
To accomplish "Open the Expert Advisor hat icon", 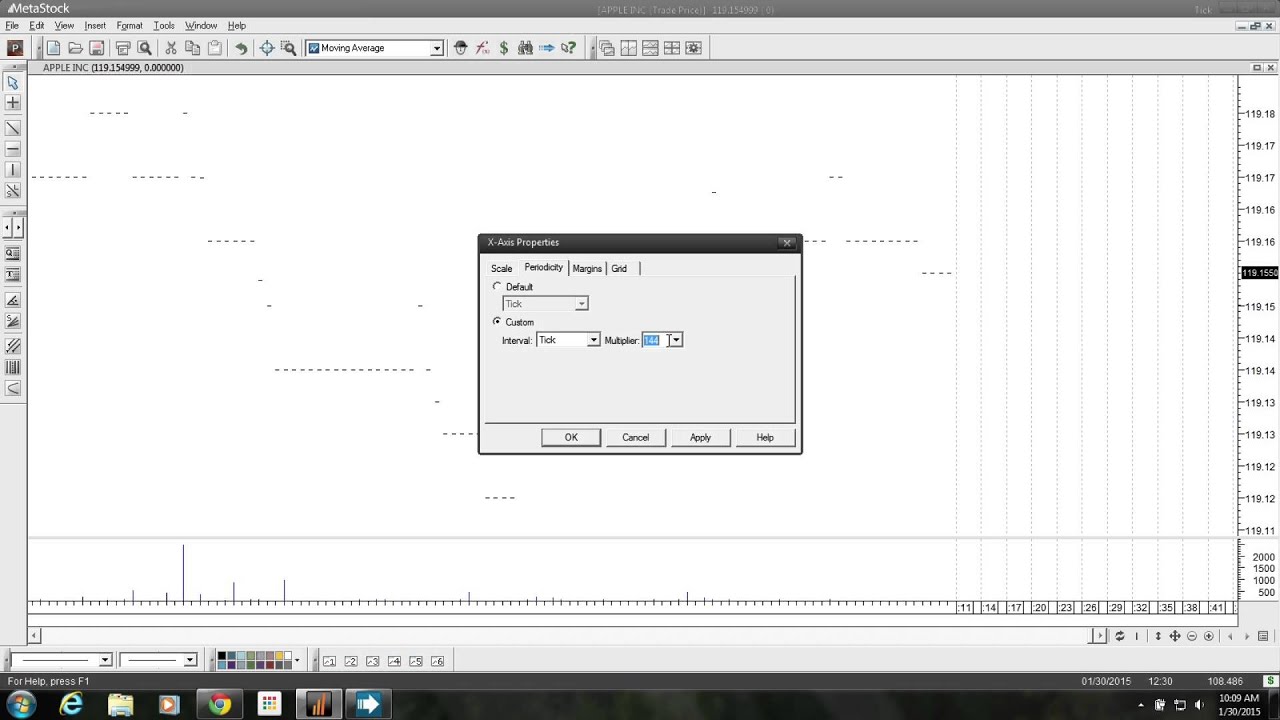I will click(461, 48).
